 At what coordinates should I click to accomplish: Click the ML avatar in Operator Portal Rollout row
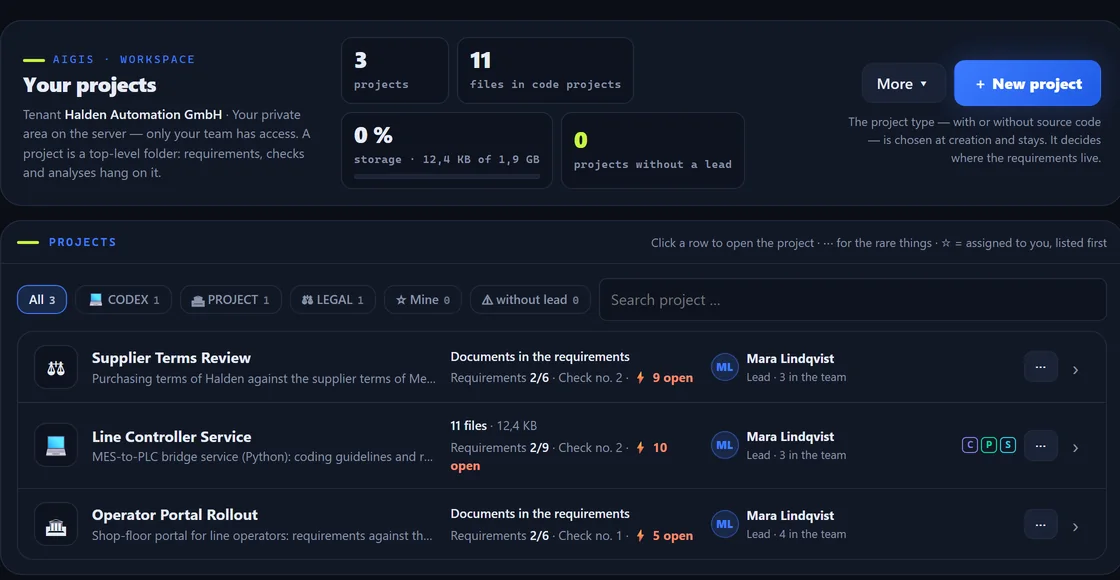(x=724, y=524)
